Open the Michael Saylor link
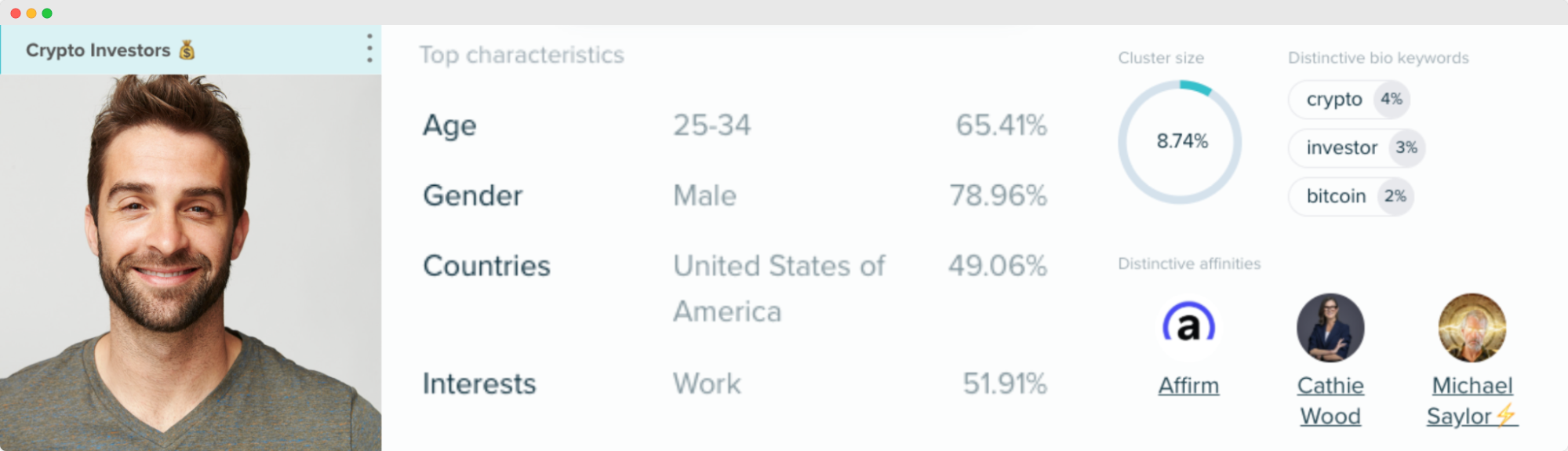The image size is (1568, 451). [x=1472, y=401]
